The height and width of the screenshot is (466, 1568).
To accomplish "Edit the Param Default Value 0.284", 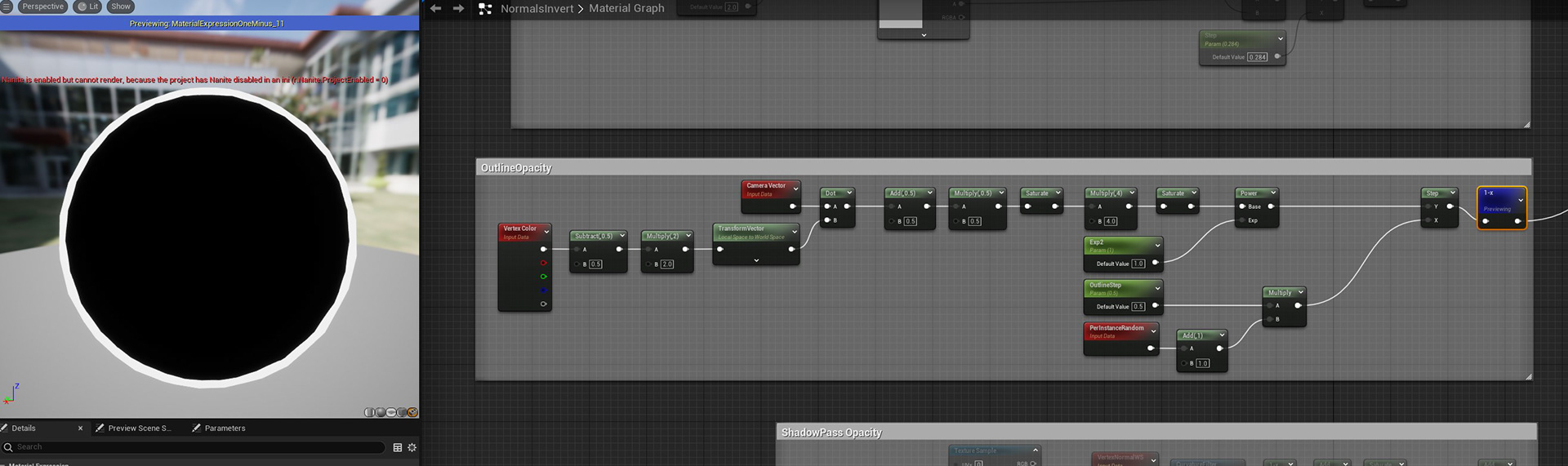I will (1258, 57).
